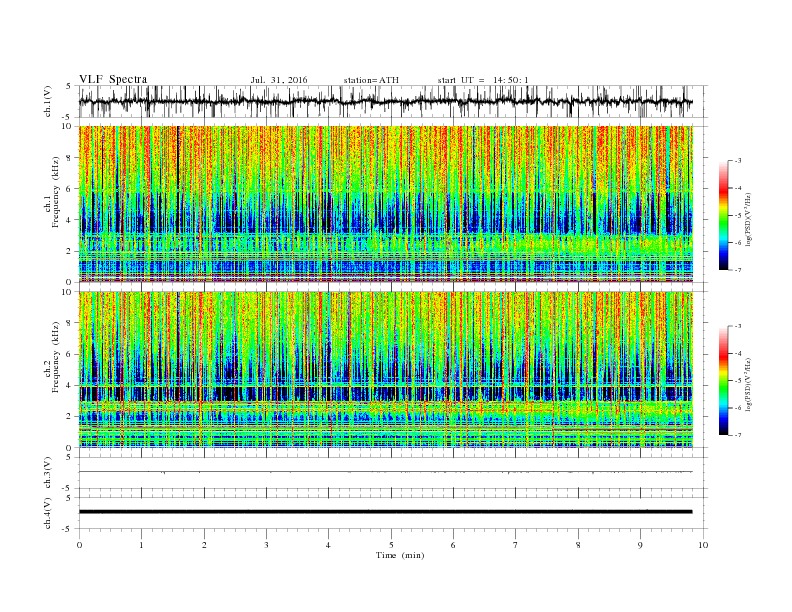Click the "ch.1 Frequency (kHz)" axis label
The width and height of the screenshot is (792, 612).
point(52,192)
